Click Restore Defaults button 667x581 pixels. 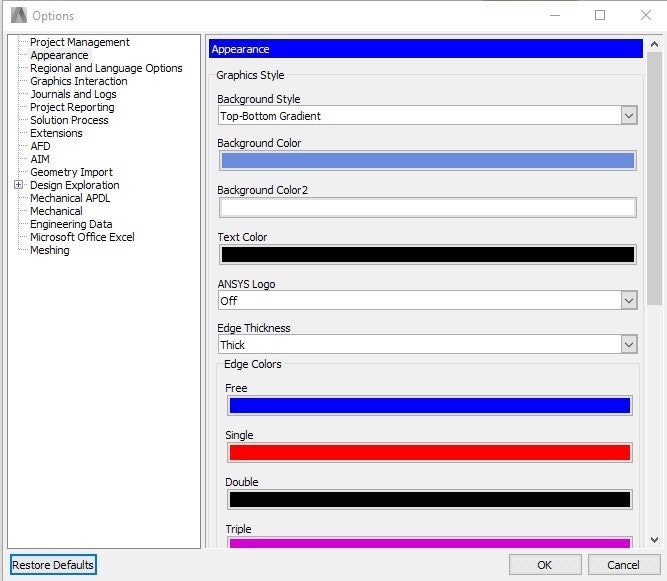pyautogui.click(x=53, y=565)
